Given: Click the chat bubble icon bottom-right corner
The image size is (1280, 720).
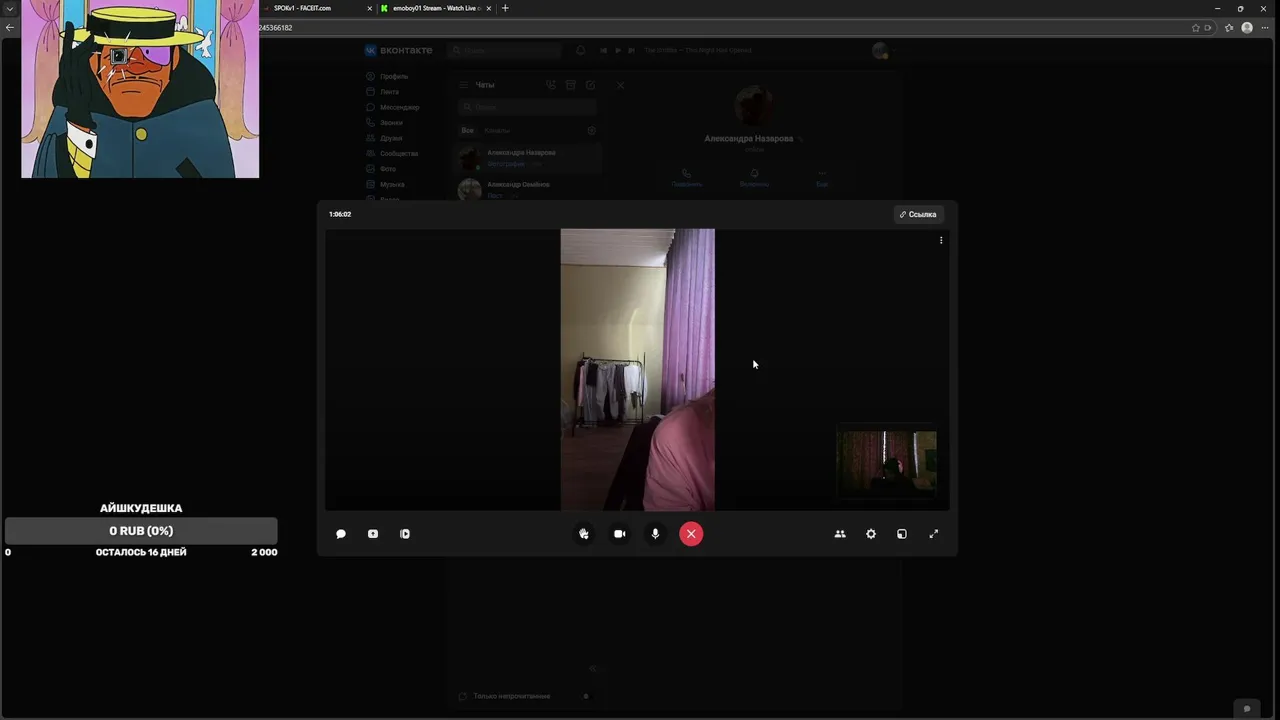Looking at the screenshot, I should [1247, 709].
